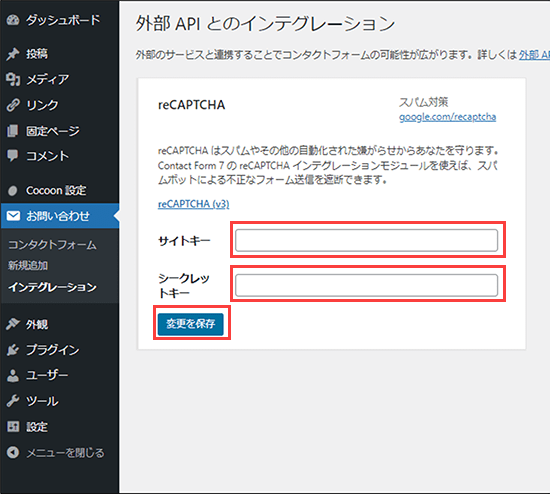Viewport: 550px width, 494px height.
Task: Select the インテグレーション submenu item
Action: [52, 287]
